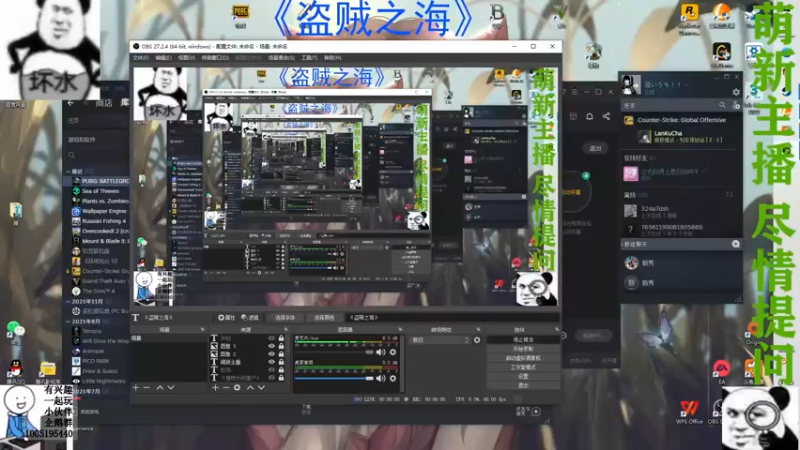This screenshot has height=450, width=800.
Task: Open the 帮助(H) menu in OBS
Action: (333, 58)
